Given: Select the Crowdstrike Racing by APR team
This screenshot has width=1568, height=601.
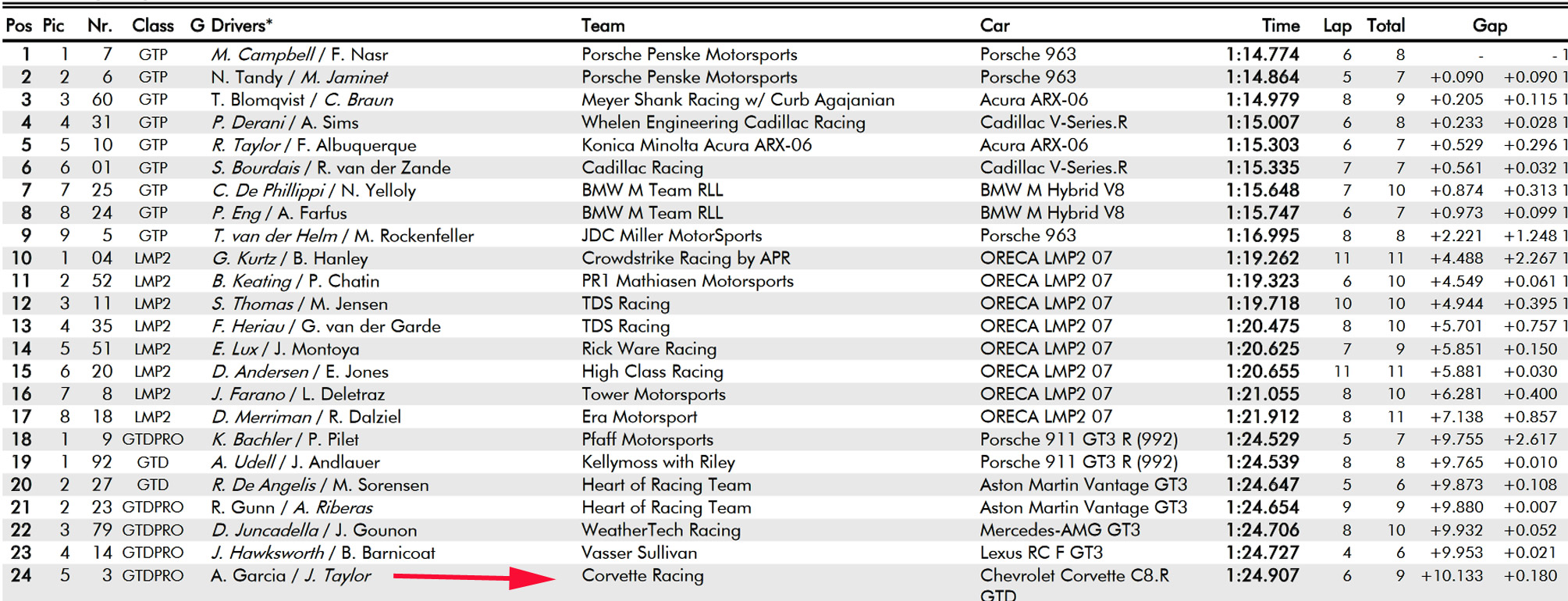Looking at the screenshot, I should 685,258.
